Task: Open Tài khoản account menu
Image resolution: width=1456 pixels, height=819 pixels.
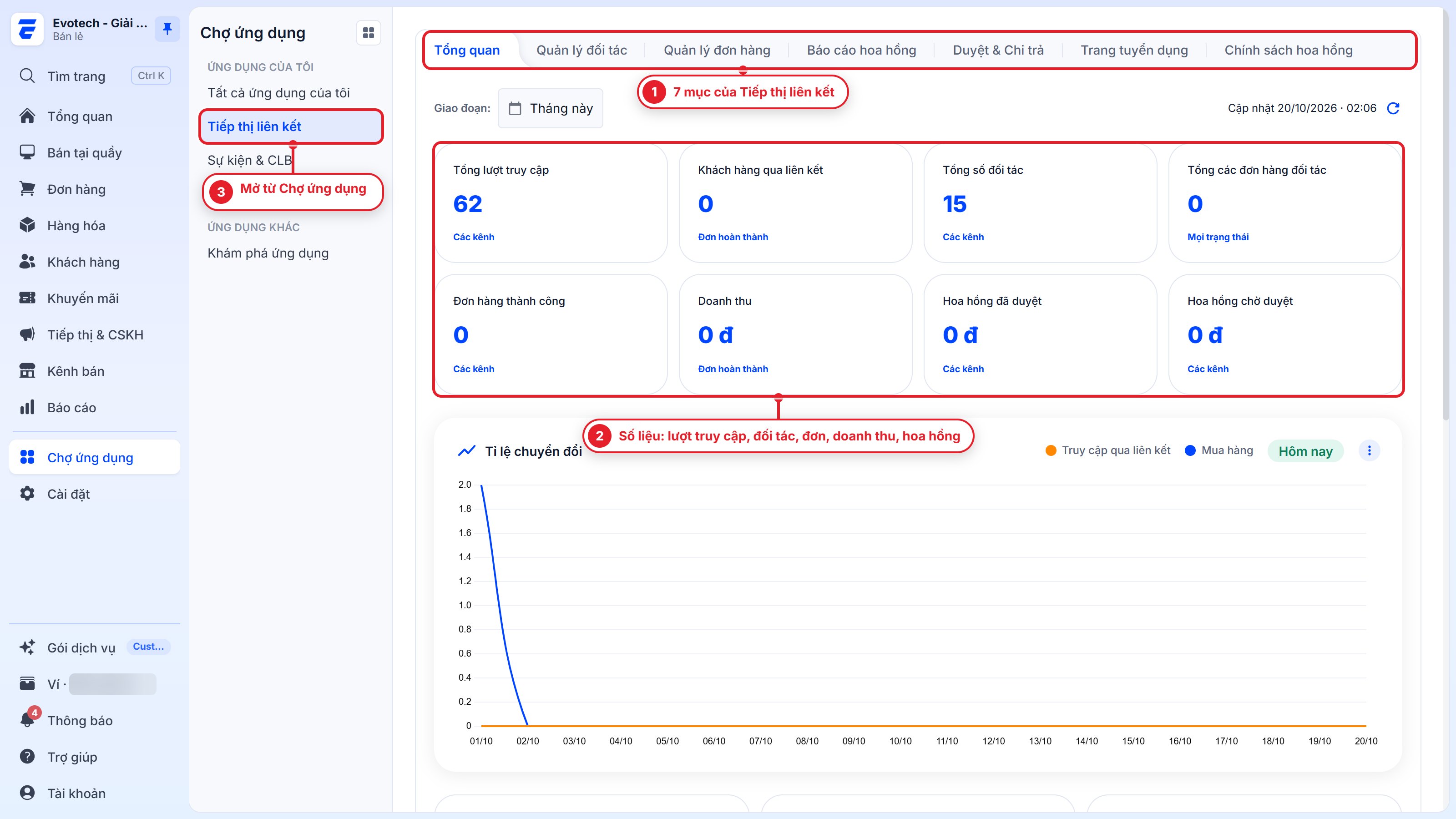Action: (94, 793)
